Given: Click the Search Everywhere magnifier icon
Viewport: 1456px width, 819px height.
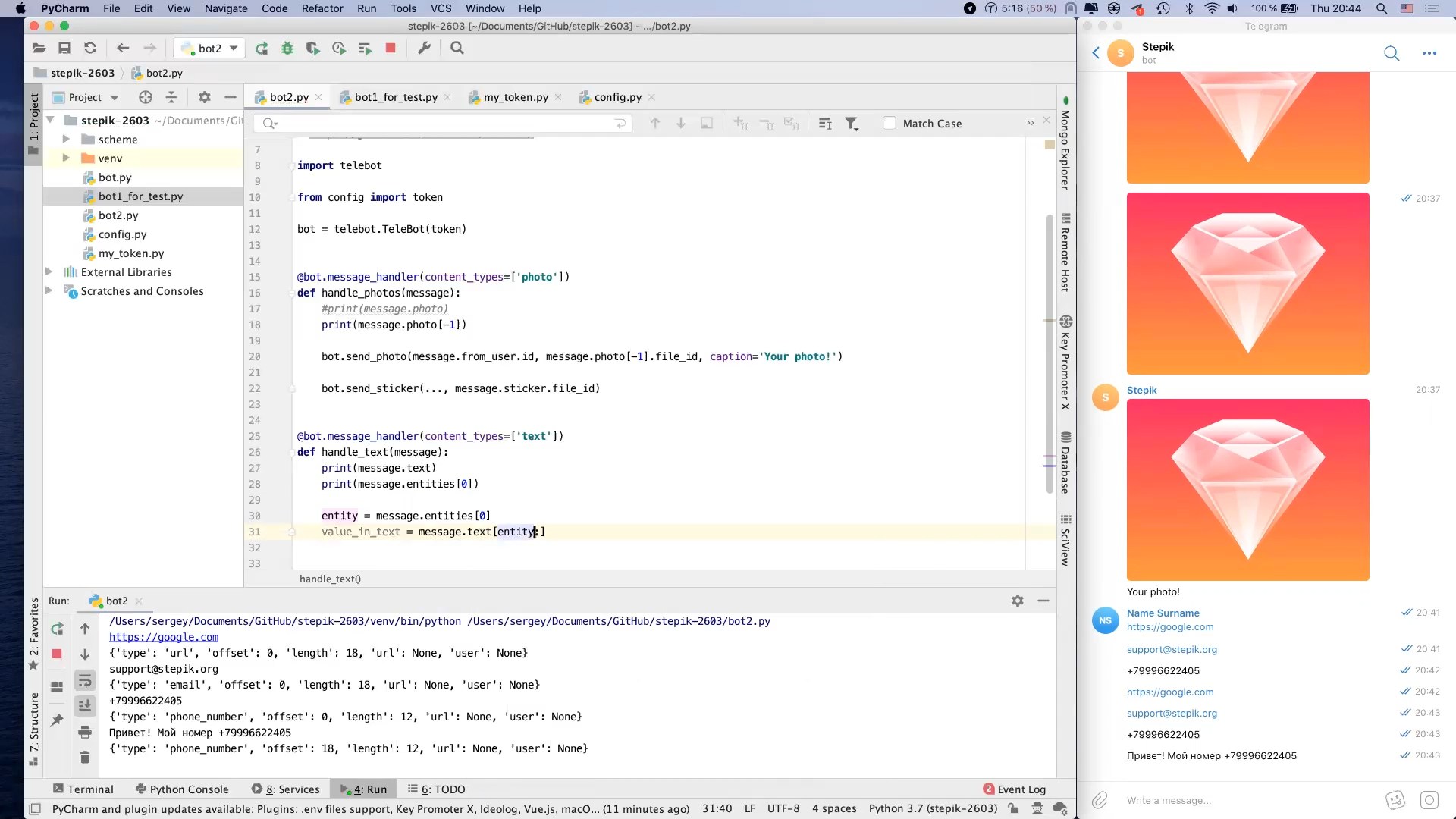Looking at the screenshot, I should [457, 48].
